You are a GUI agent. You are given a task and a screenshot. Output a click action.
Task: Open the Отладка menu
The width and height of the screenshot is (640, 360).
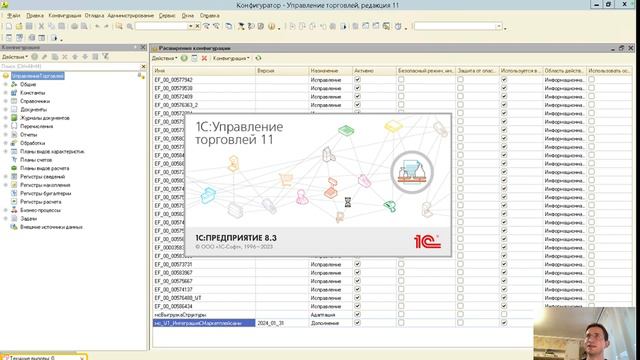click(x=94, y=16)
